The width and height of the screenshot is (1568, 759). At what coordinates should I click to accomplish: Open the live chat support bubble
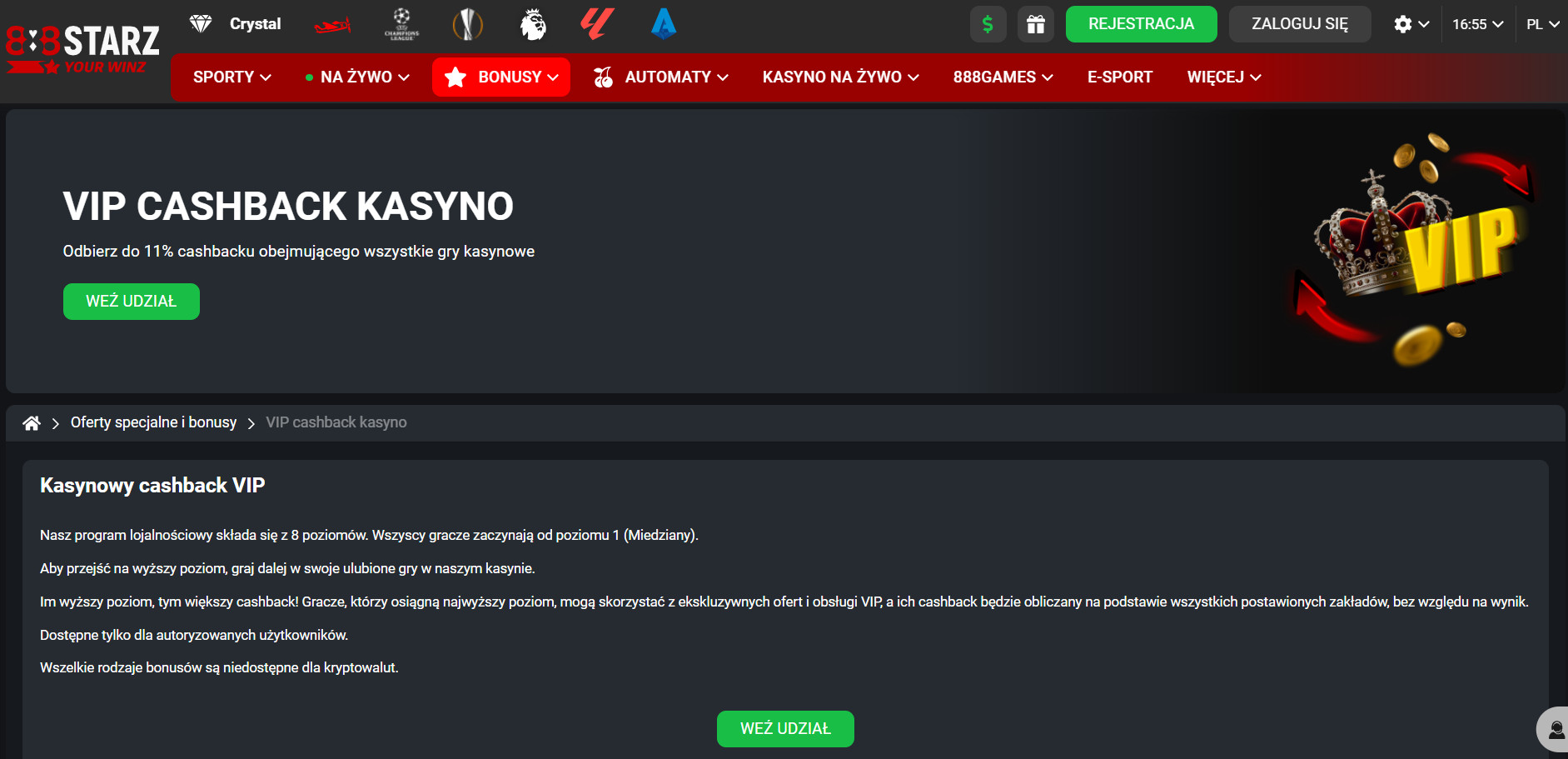click(x=1555, y=730)
